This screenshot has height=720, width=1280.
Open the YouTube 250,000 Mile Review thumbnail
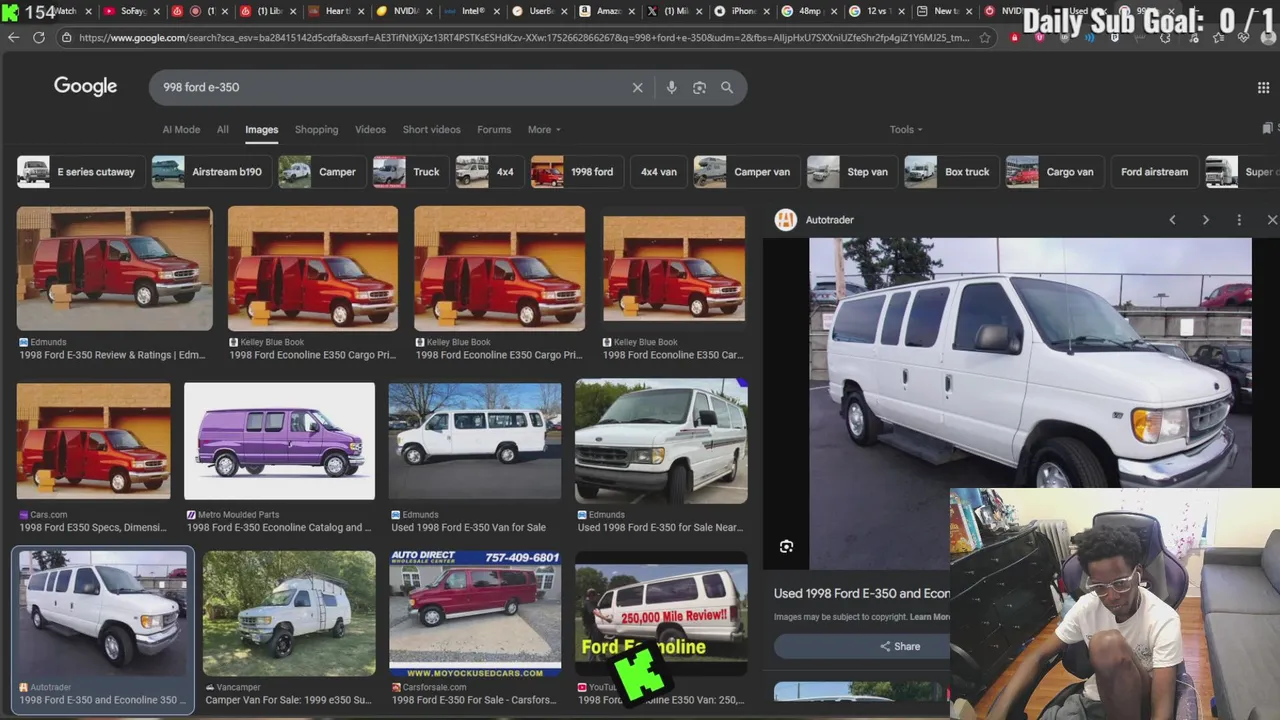coord(661,613)
